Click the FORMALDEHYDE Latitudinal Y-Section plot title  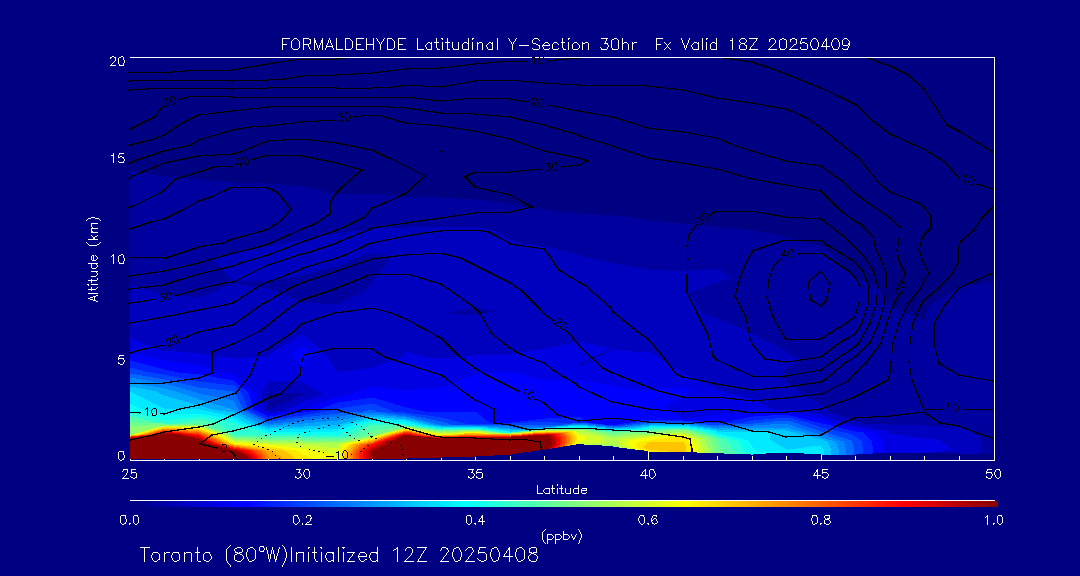(565, 45)
